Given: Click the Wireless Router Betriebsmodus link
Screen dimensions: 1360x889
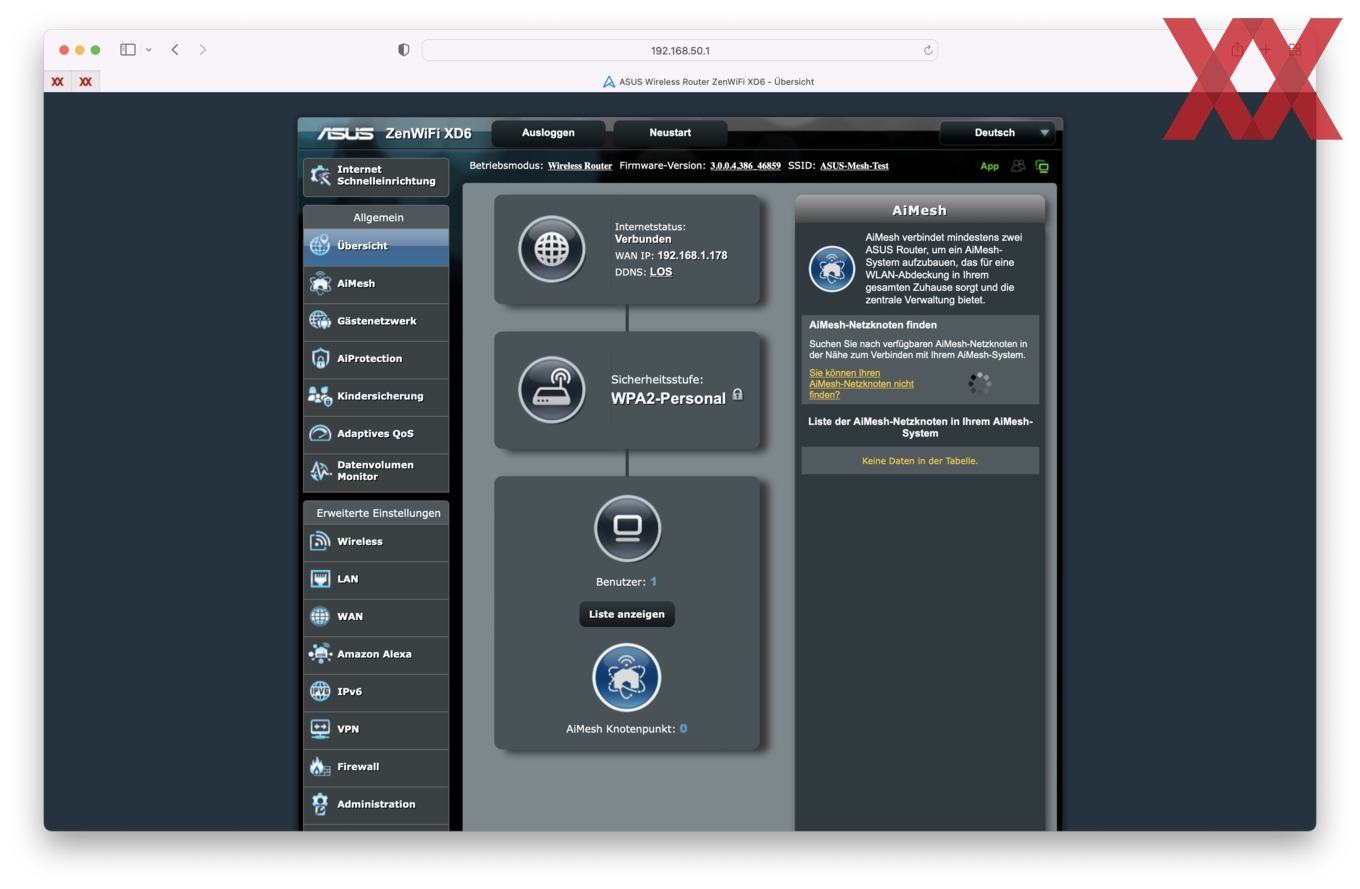Looking at the screenshot, I should [580, 166].
